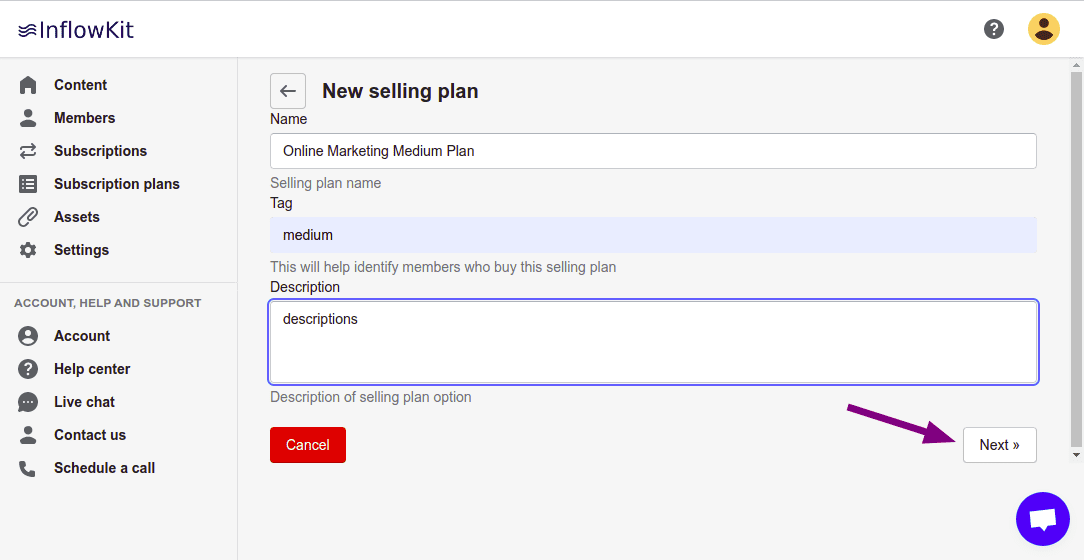Screen dimensions: 1084x560
Task: Focus the selling plan Name field
Action: coord(652,151)
